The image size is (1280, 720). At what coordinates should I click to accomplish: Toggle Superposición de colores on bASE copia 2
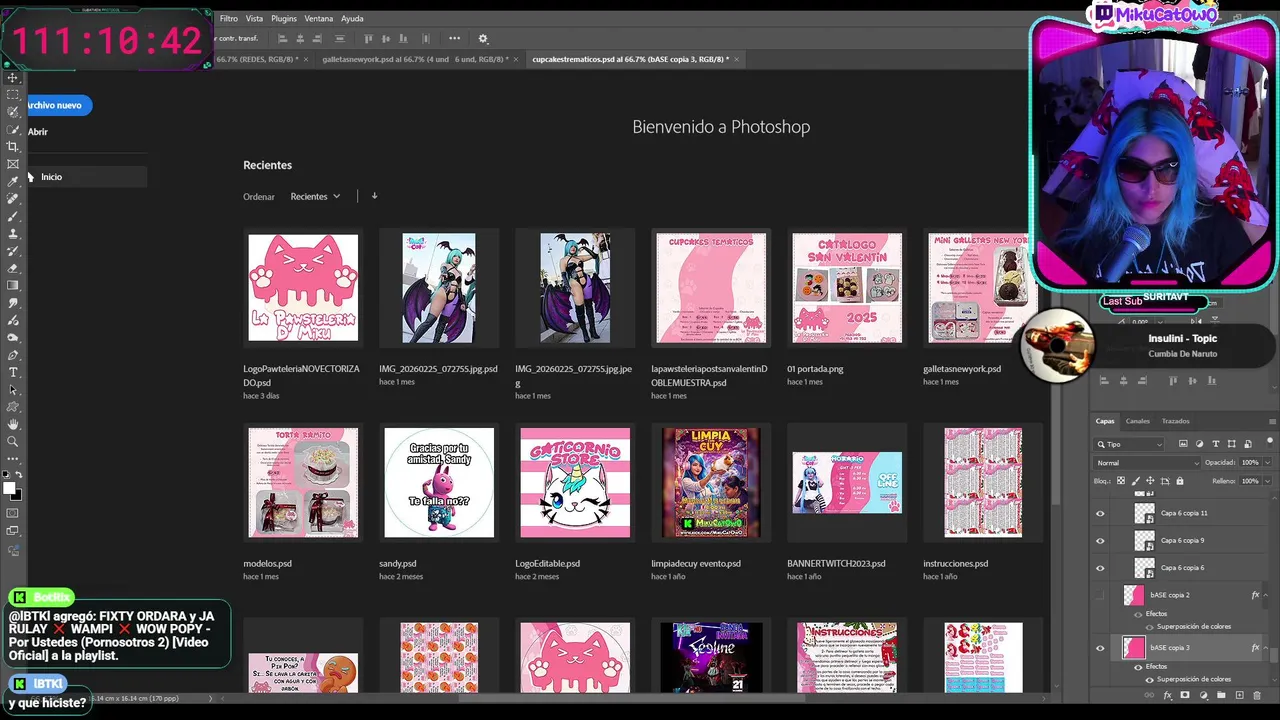(x=1150, y=627)
